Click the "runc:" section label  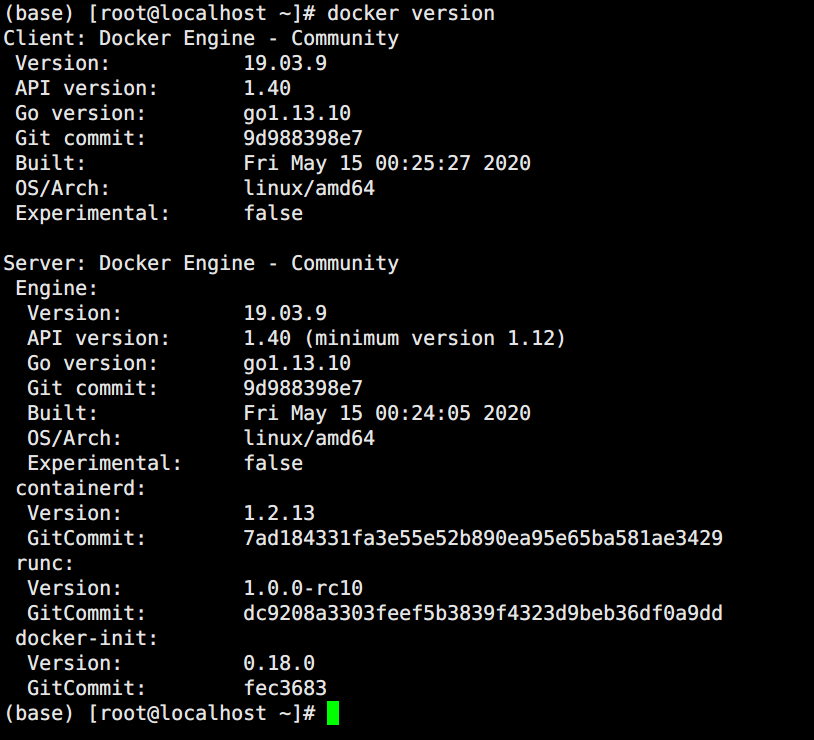45,563
